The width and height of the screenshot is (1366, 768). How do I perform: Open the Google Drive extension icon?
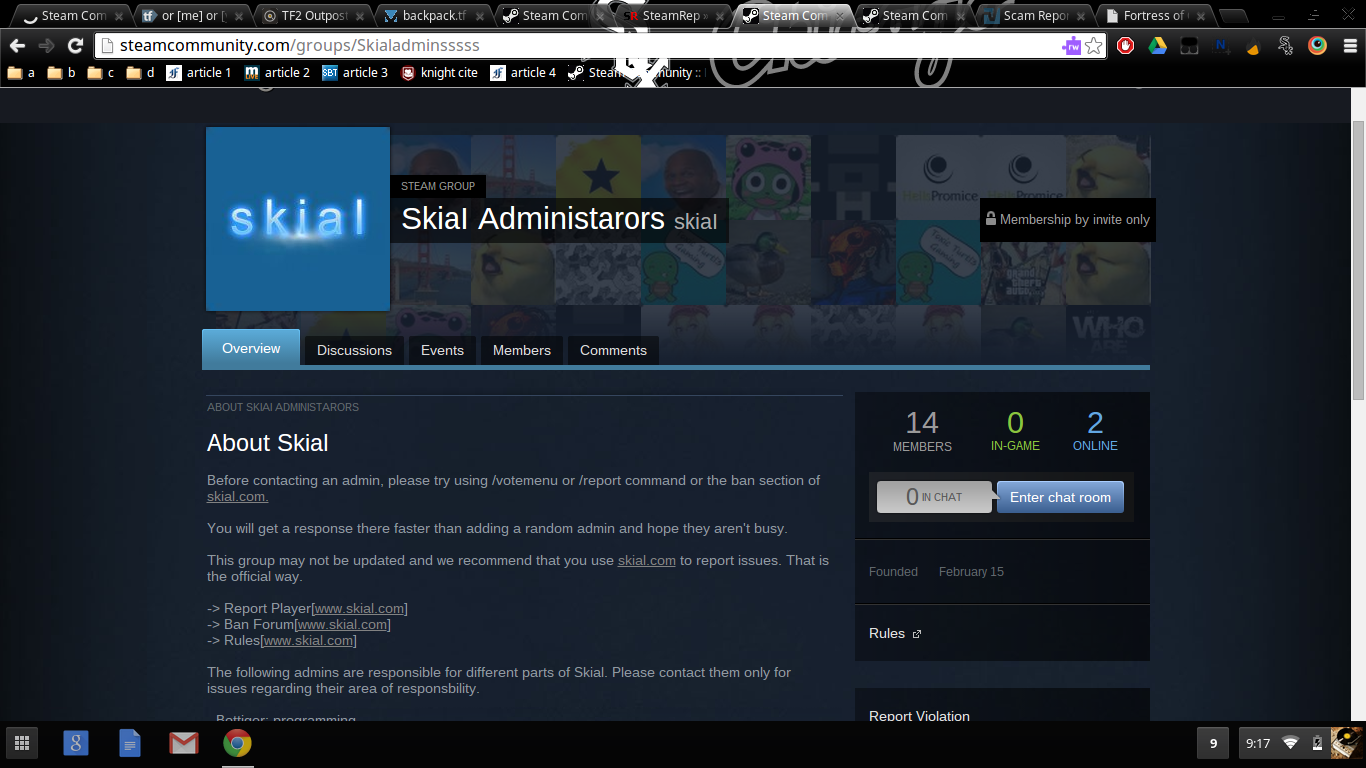click(x=1157, y=45)
